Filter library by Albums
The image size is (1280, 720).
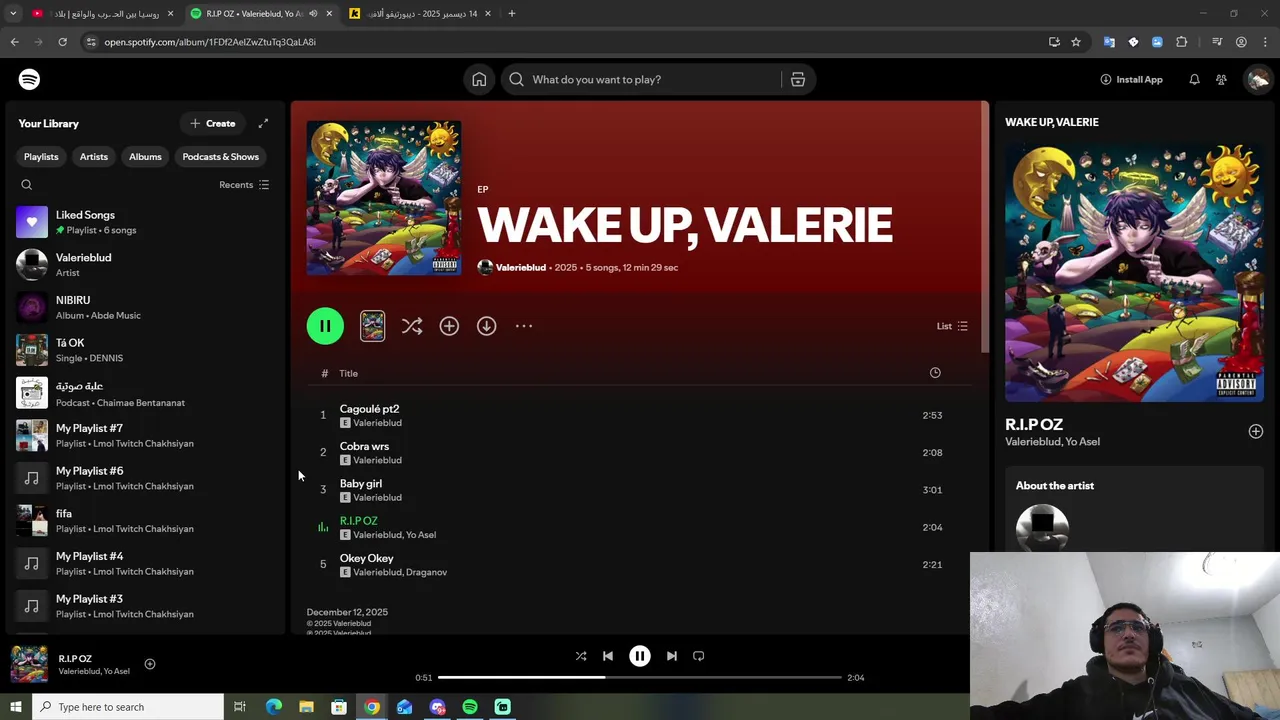click(145, 157)
